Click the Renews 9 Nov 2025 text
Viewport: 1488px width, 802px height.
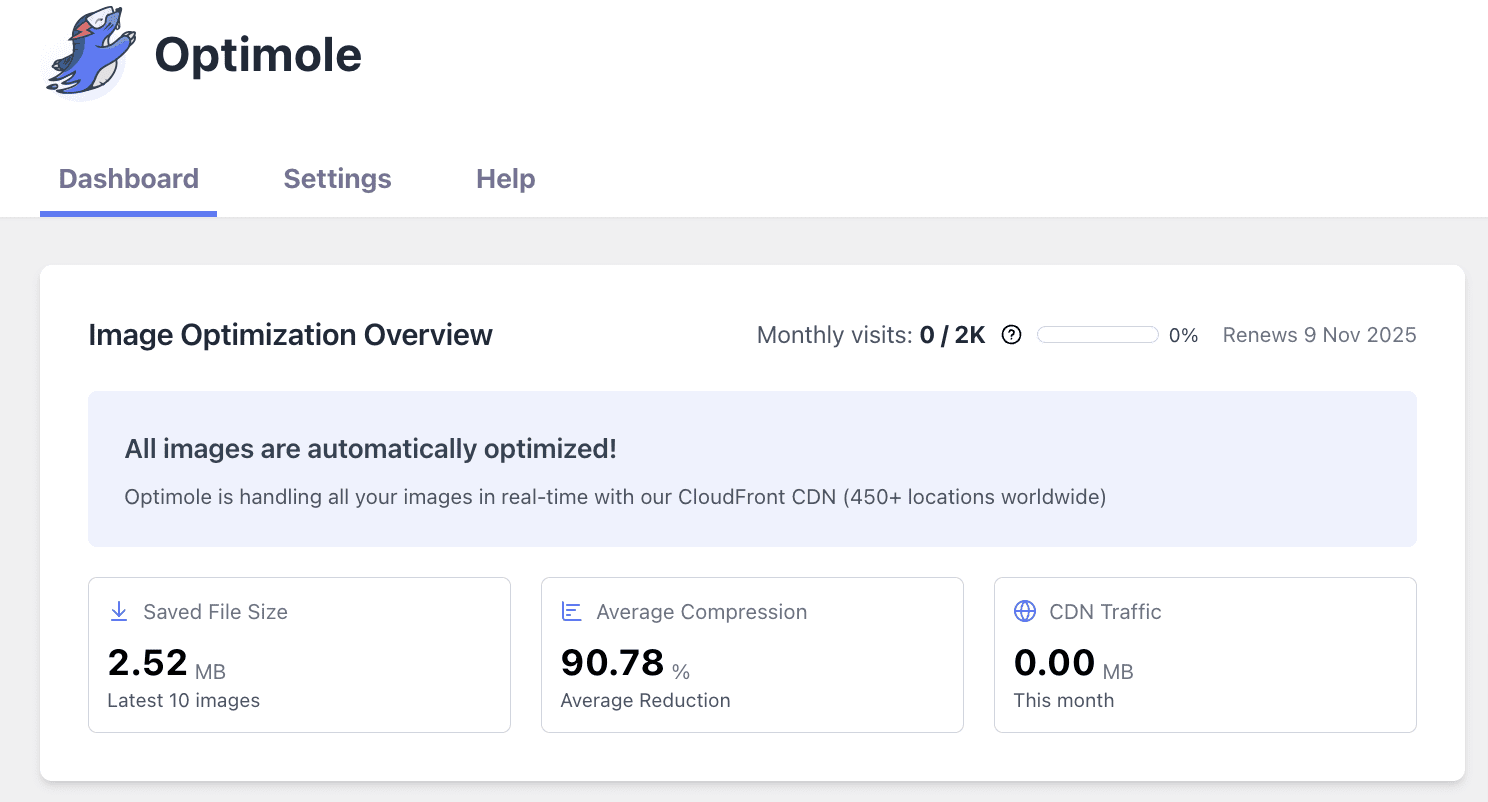[1319, 335]
